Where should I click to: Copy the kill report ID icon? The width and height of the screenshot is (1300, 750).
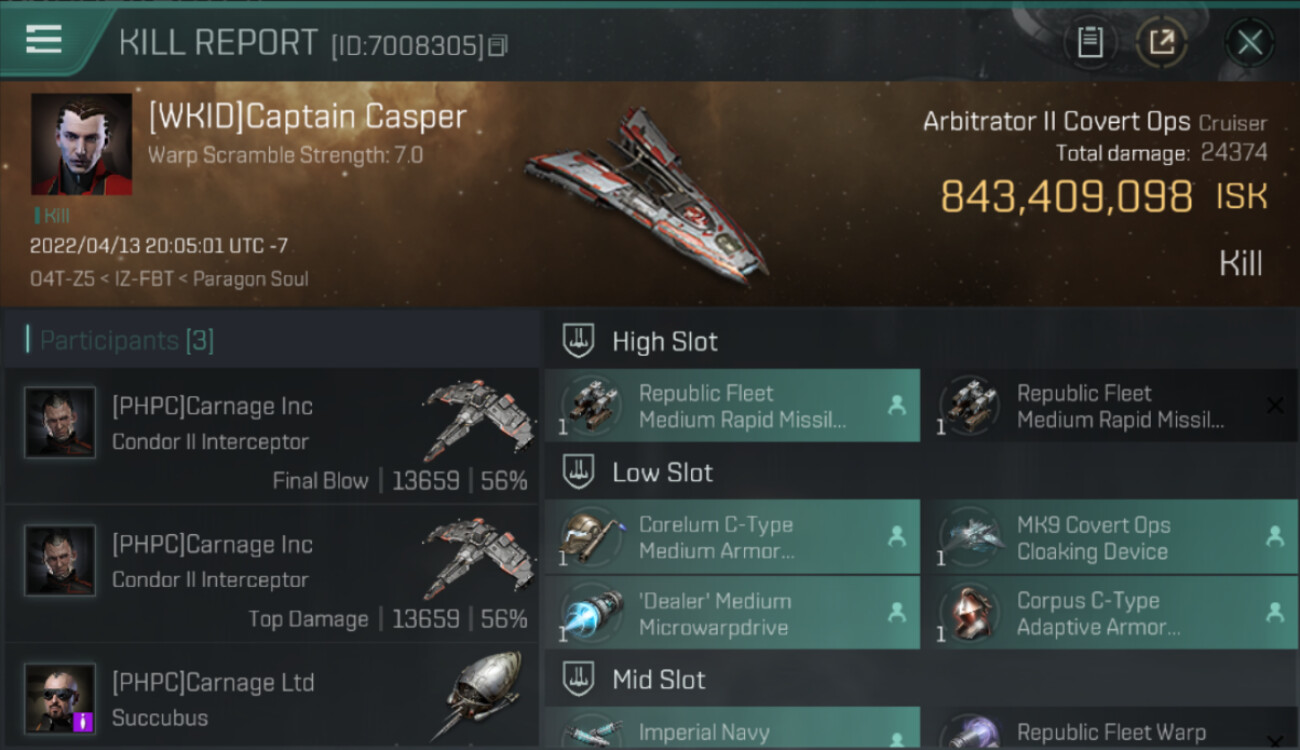[498, 46]
